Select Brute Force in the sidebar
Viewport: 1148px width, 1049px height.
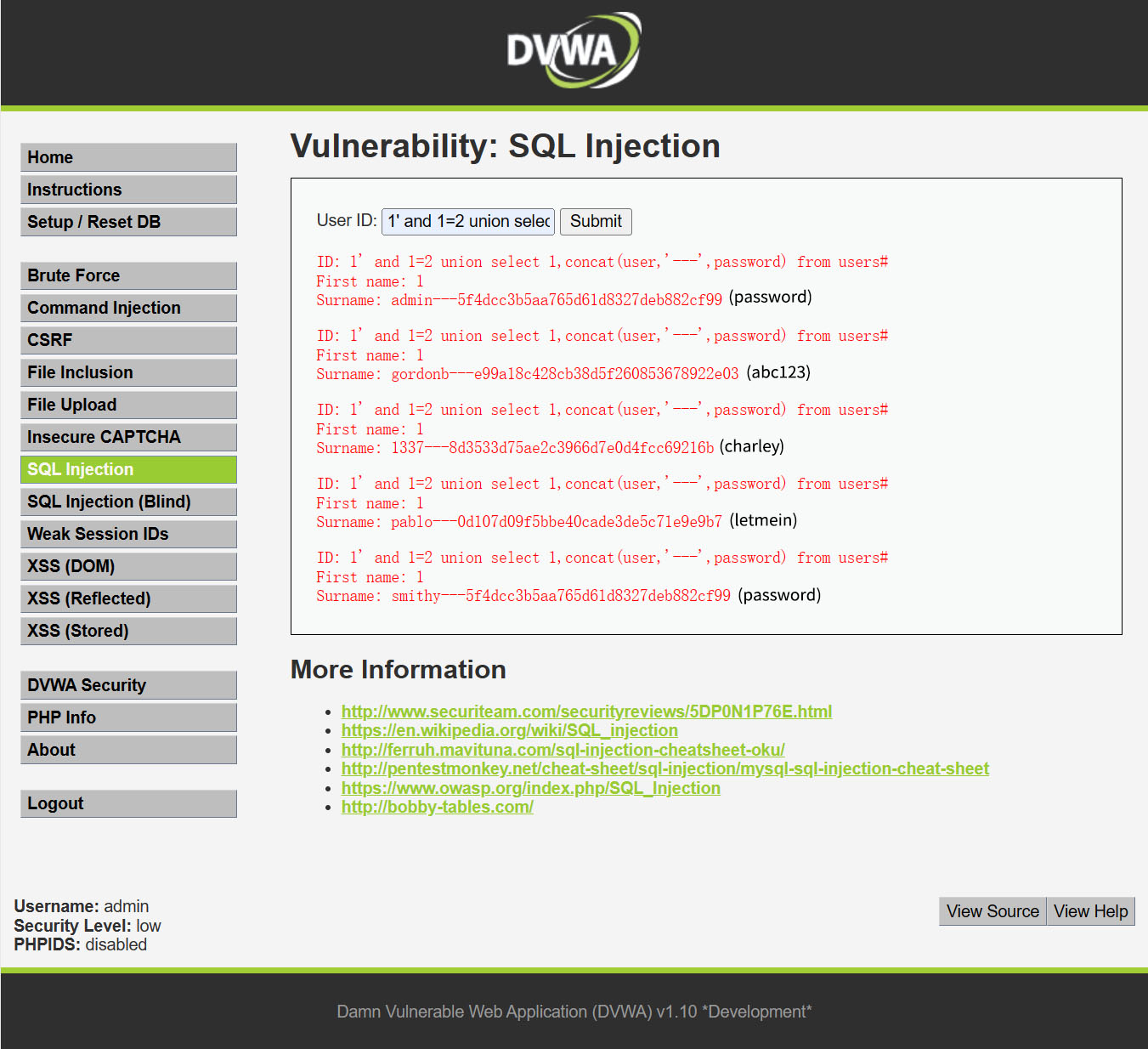click(x=128, y=275)
